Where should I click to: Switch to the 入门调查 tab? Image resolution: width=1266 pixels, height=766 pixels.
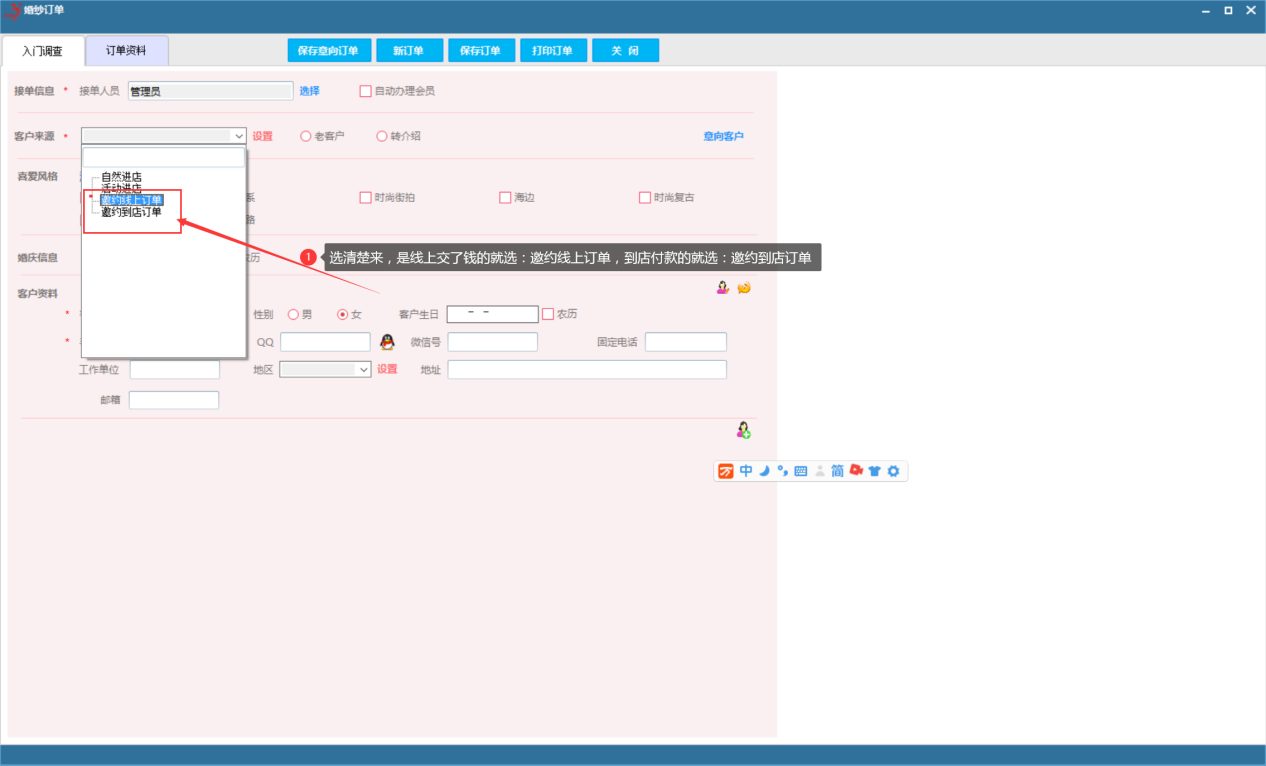(x=43, y=51)
